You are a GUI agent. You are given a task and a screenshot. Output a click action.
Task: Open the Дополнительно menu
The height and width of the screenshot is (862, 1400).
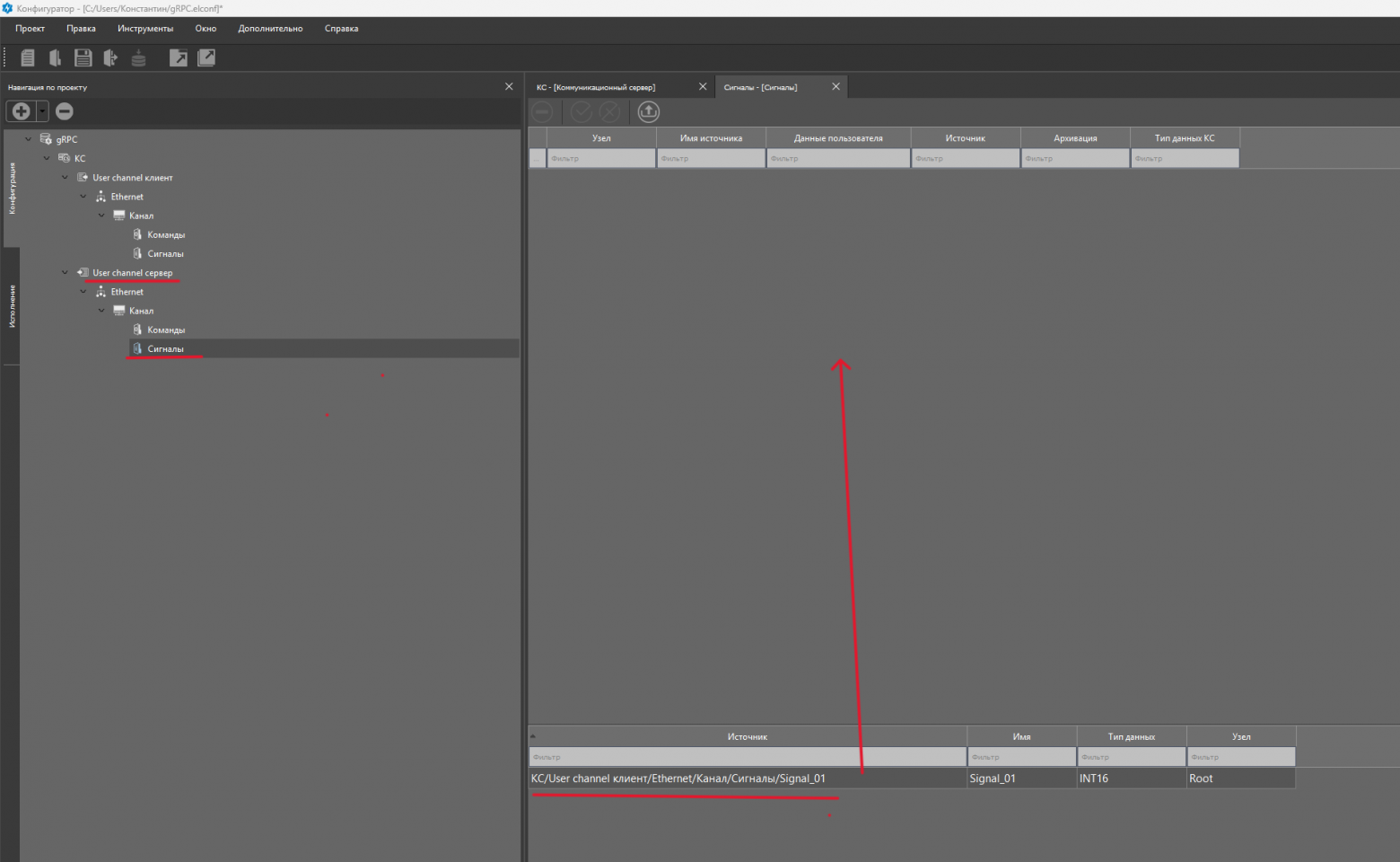pos(270,29)
